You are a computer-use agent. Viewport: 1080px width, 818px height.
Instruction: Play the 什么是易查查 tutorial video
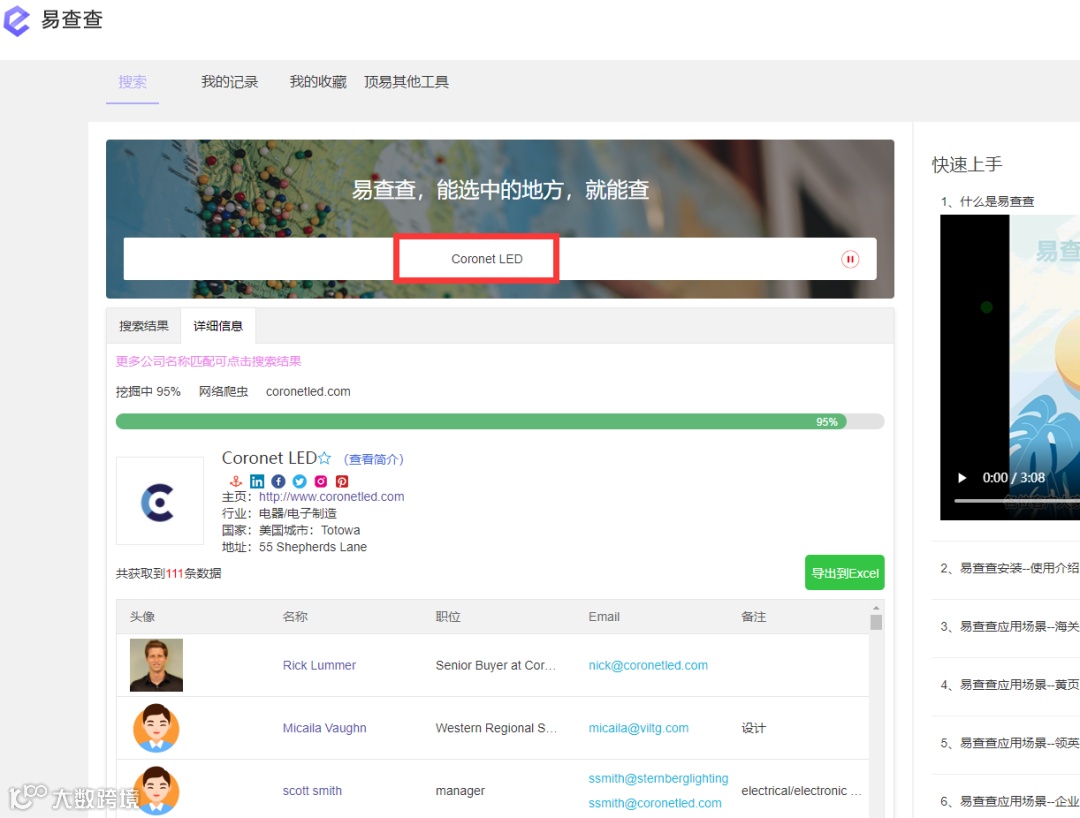tap(962, 477)
